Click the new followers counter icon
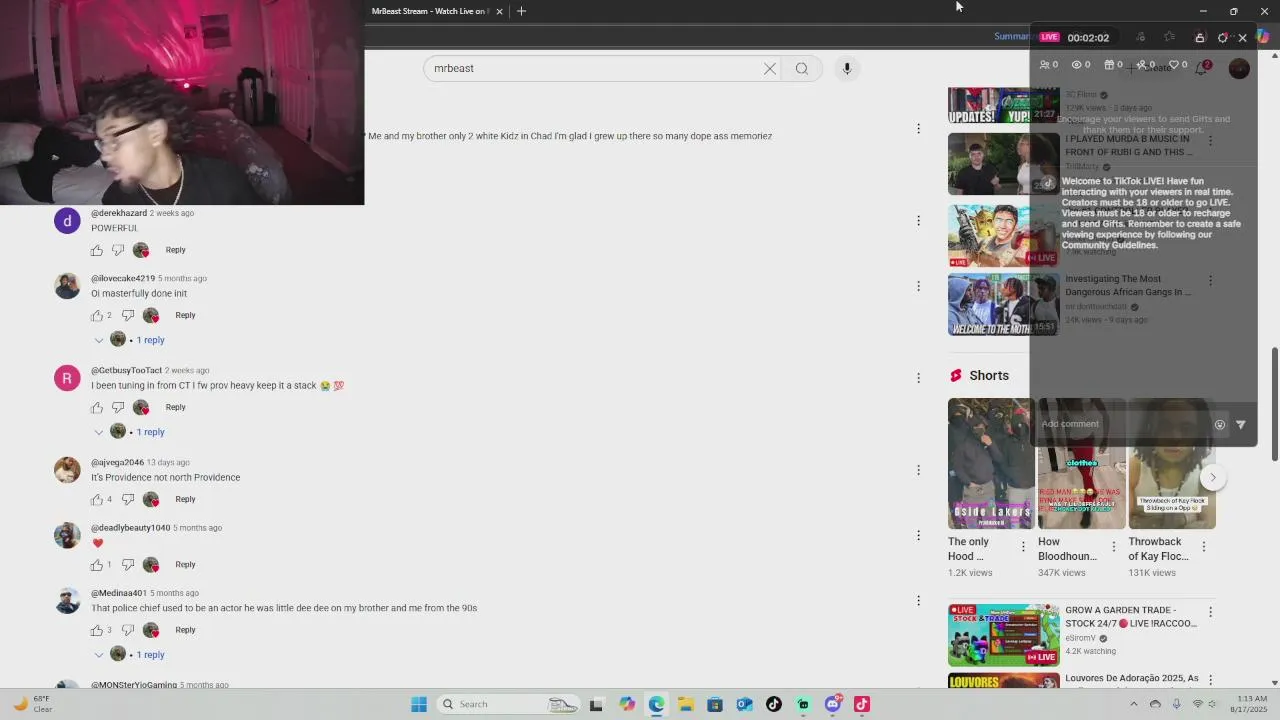Viewport: 1280px width, 720px height. (x=1141, y=65)
